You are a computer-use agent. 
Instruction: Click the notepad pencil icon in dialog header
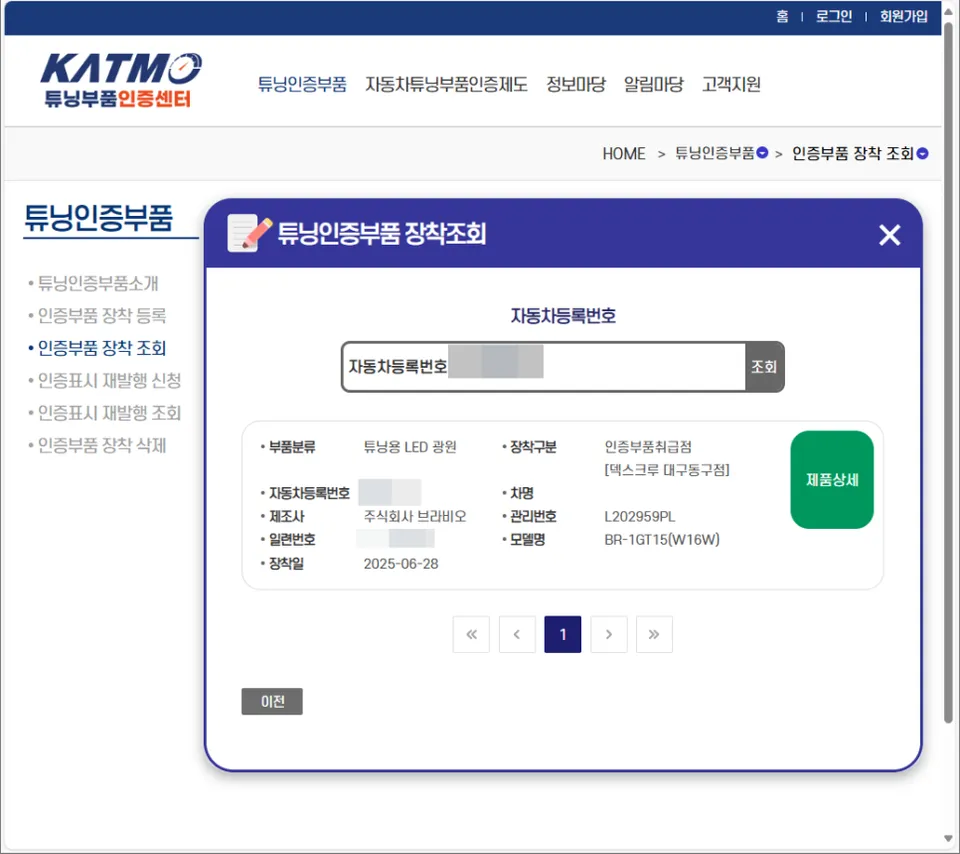tap(249, 233)
